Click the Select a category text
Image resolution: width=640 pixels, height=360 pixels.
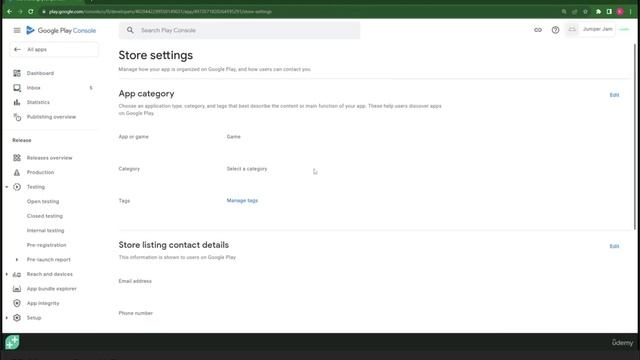pyautogui.click(x=247, y=169)
